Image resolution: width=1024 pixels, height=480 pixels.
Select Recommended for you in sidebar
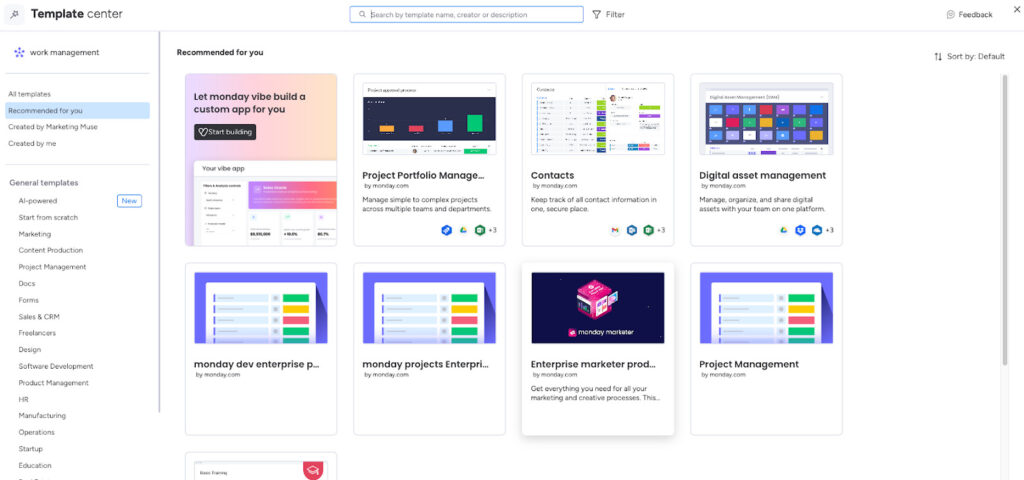[78, 110]
